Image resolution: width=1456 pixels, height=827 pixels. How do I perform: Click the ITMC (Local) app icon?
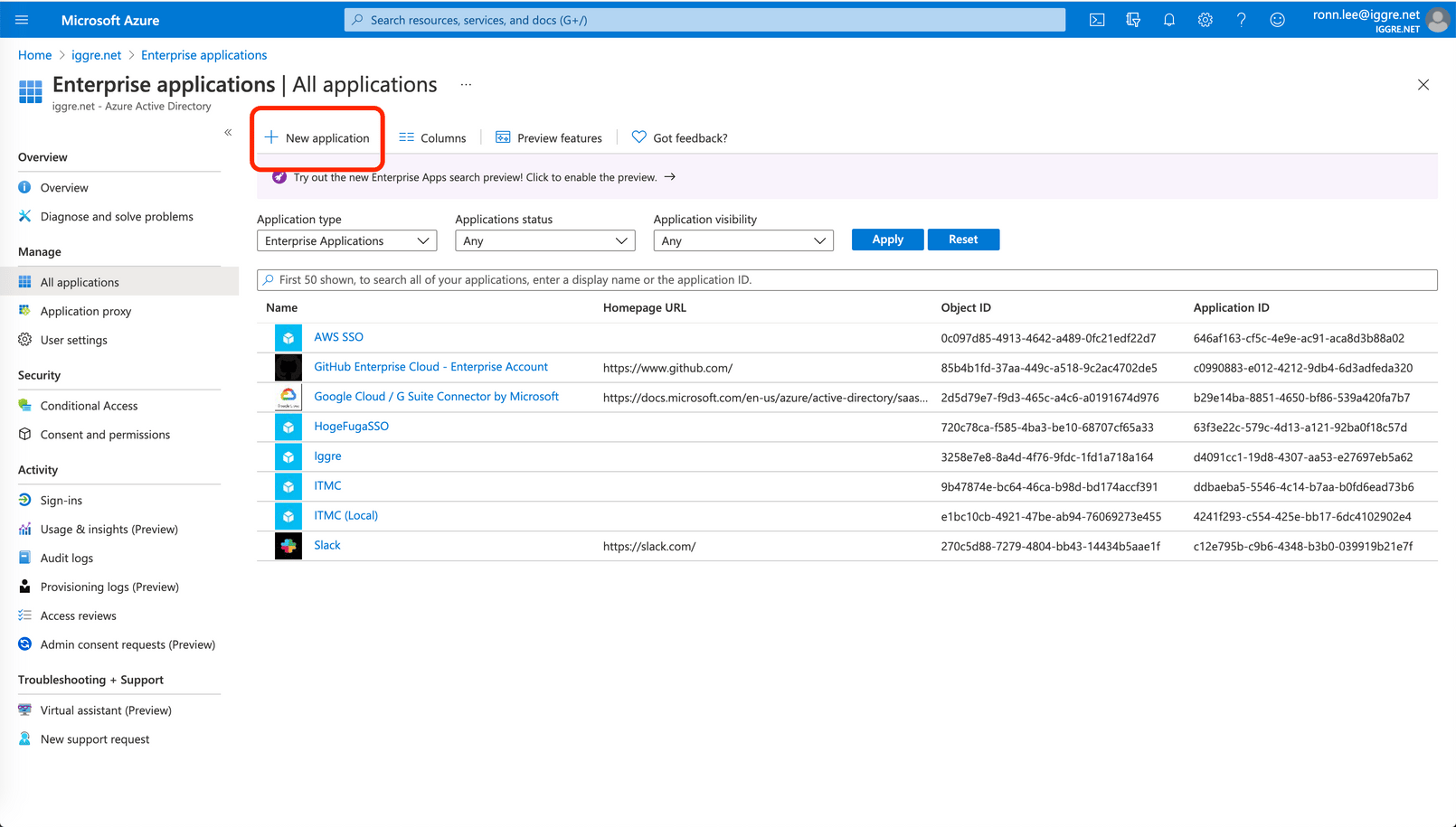click(x=288, y=517)
